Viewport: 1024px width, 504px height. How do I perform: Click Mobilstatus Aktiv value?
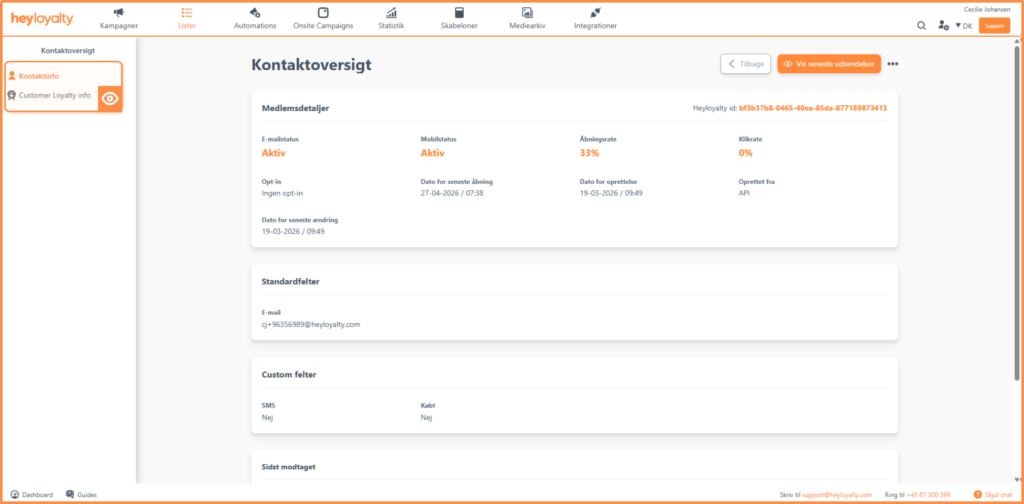(x=432, y=153)
